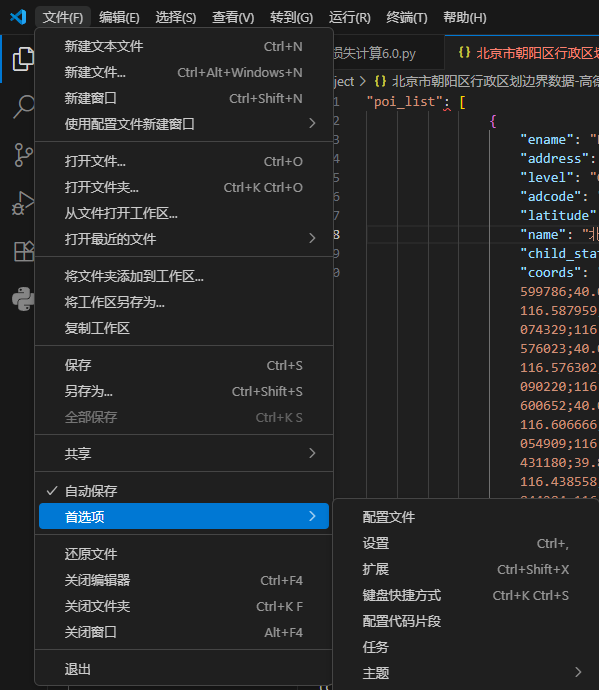Click the "name" key in editor

click(x=543, y=234)
